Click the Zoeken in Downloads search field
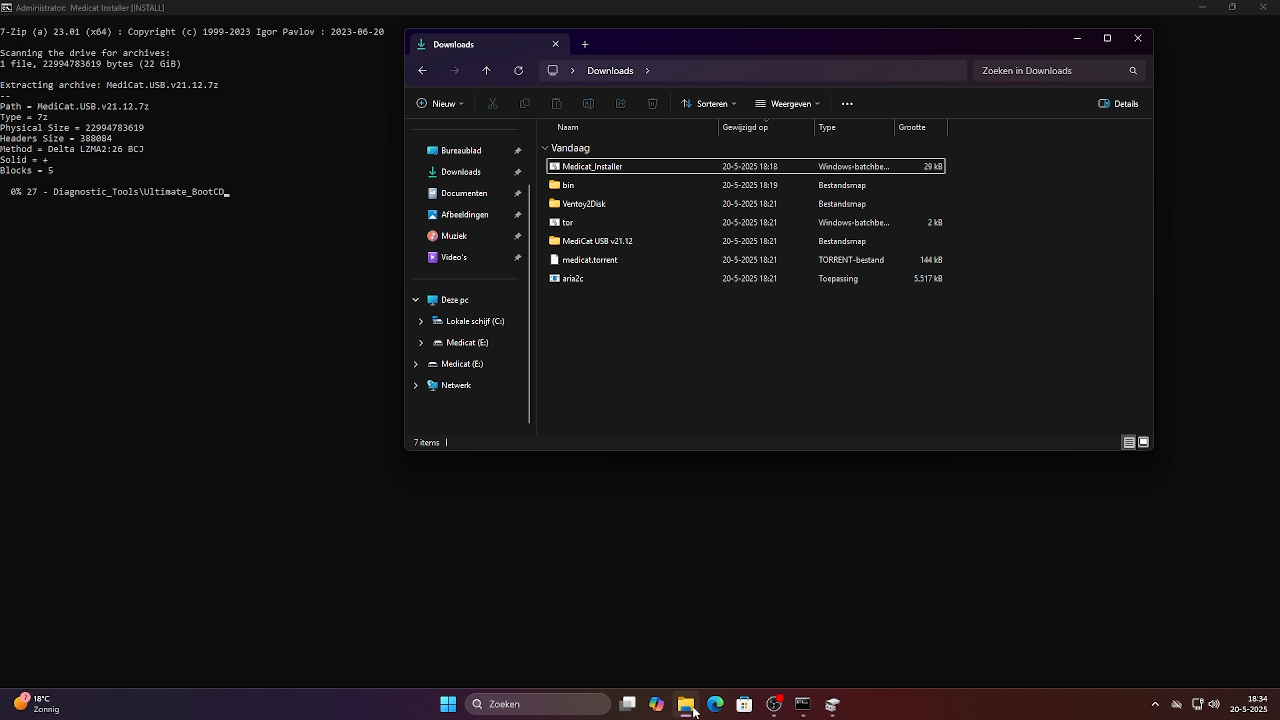 point(1057,71)
